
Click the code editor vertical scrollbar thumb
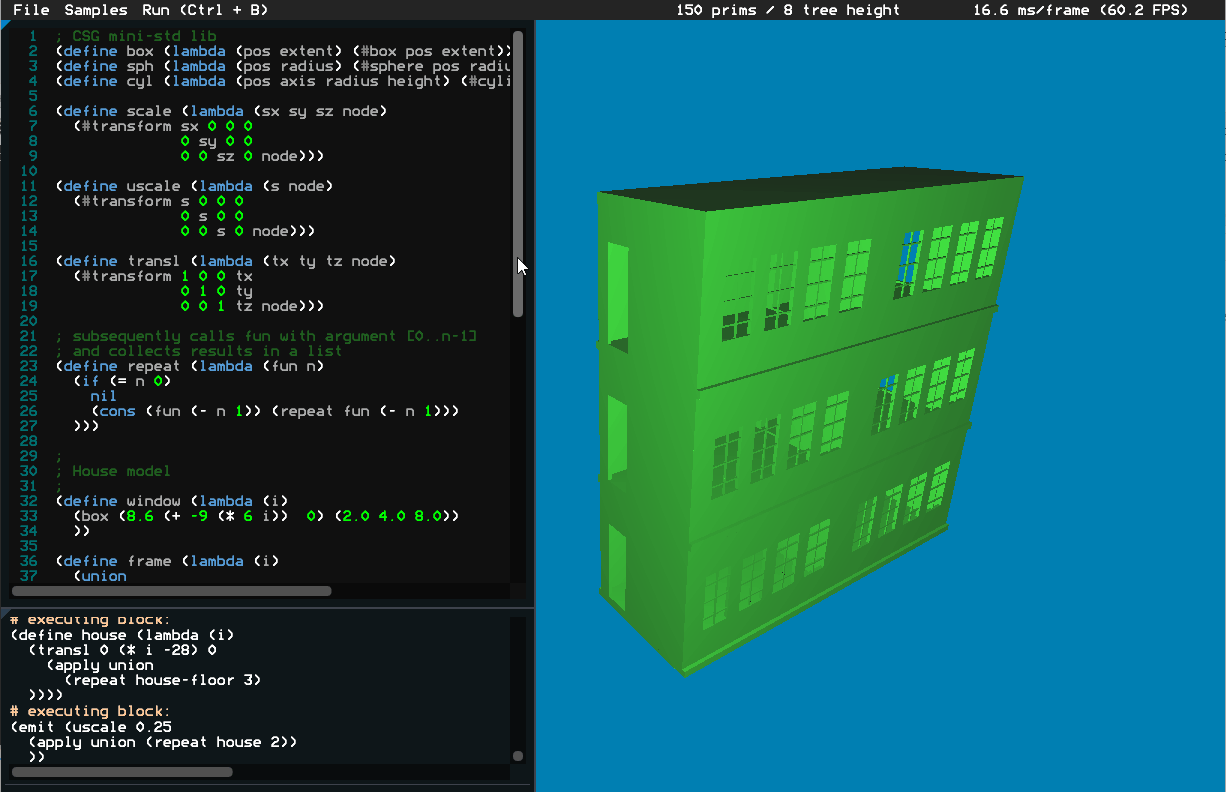518,175
